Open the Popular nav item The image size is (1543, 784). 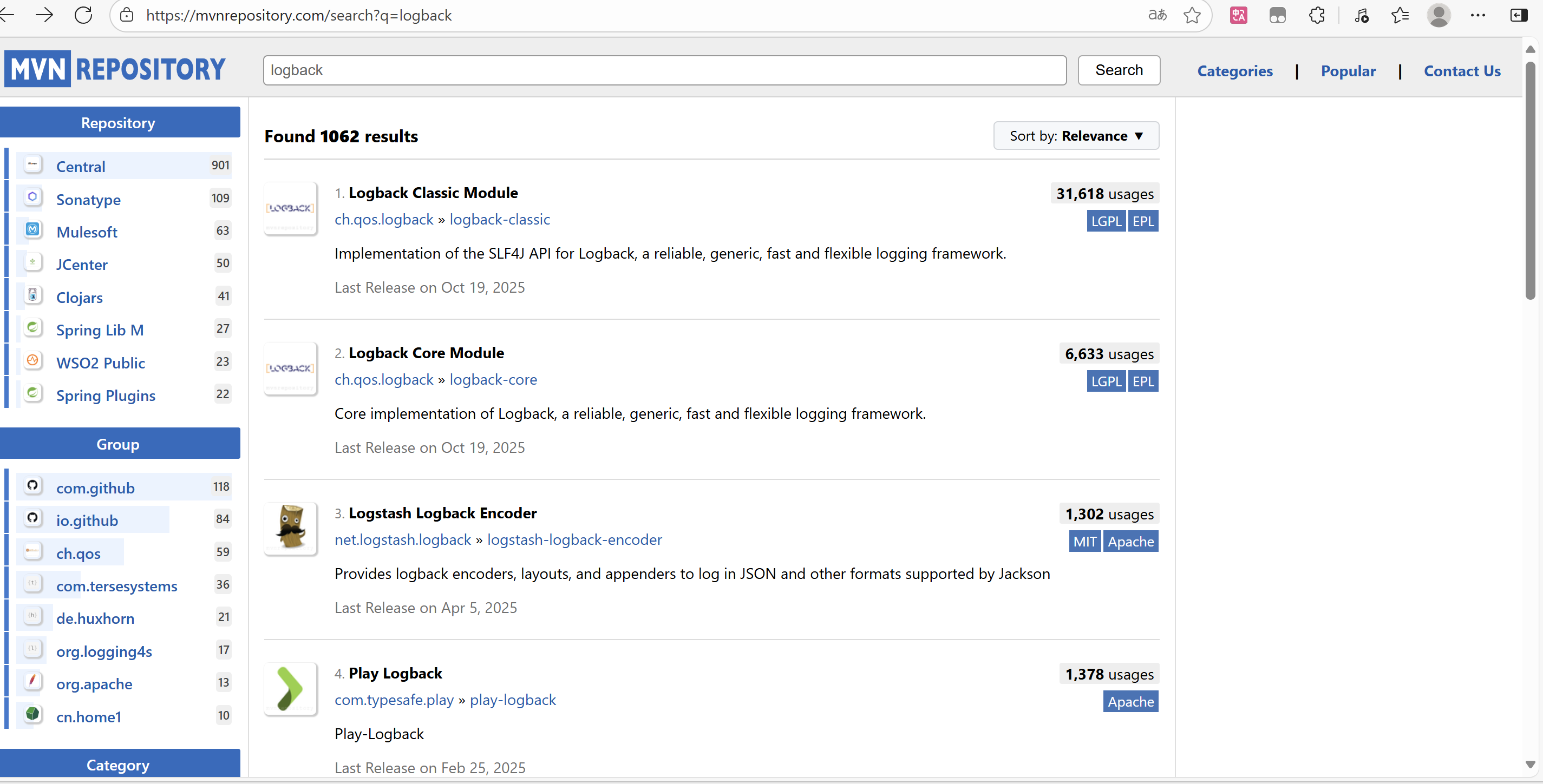[x=1348, y=71]
